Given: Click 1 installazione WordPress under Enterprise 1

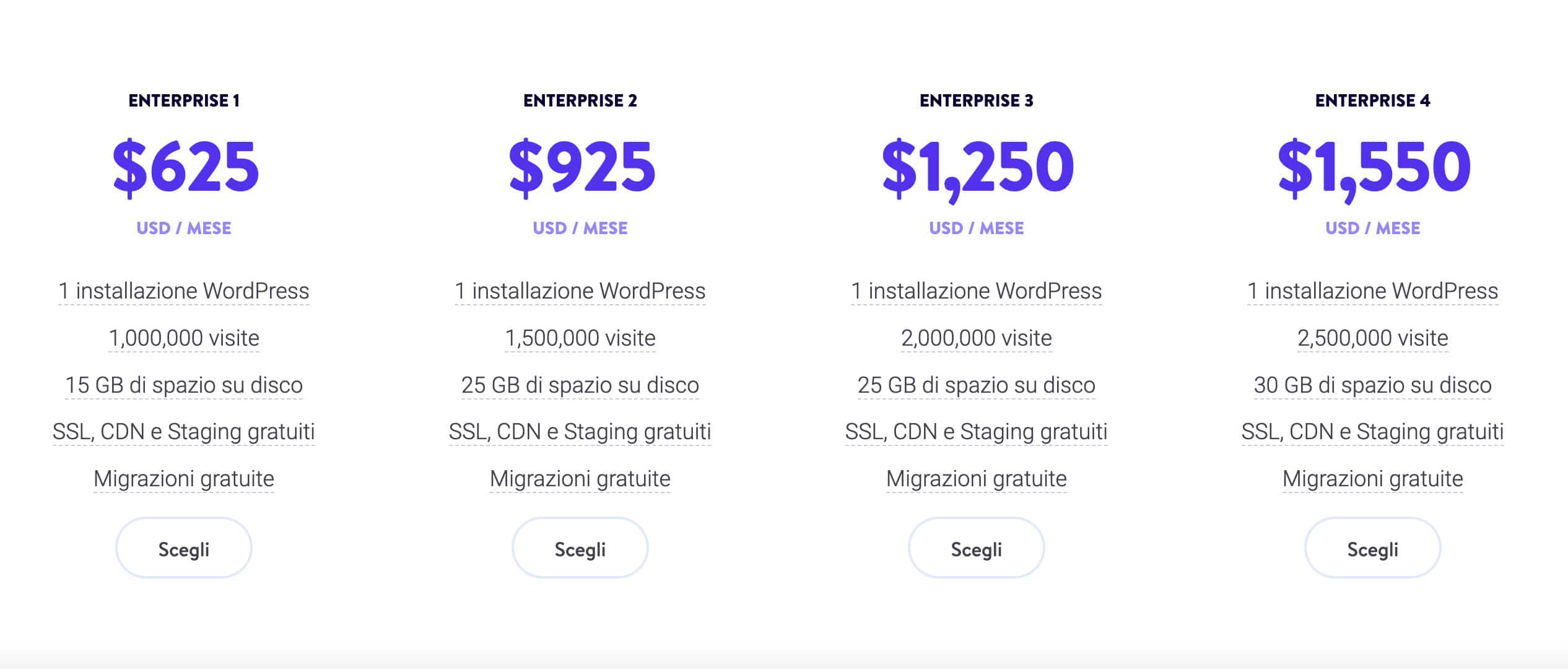Looking at the screenshot, I should [x=184, y=291].
